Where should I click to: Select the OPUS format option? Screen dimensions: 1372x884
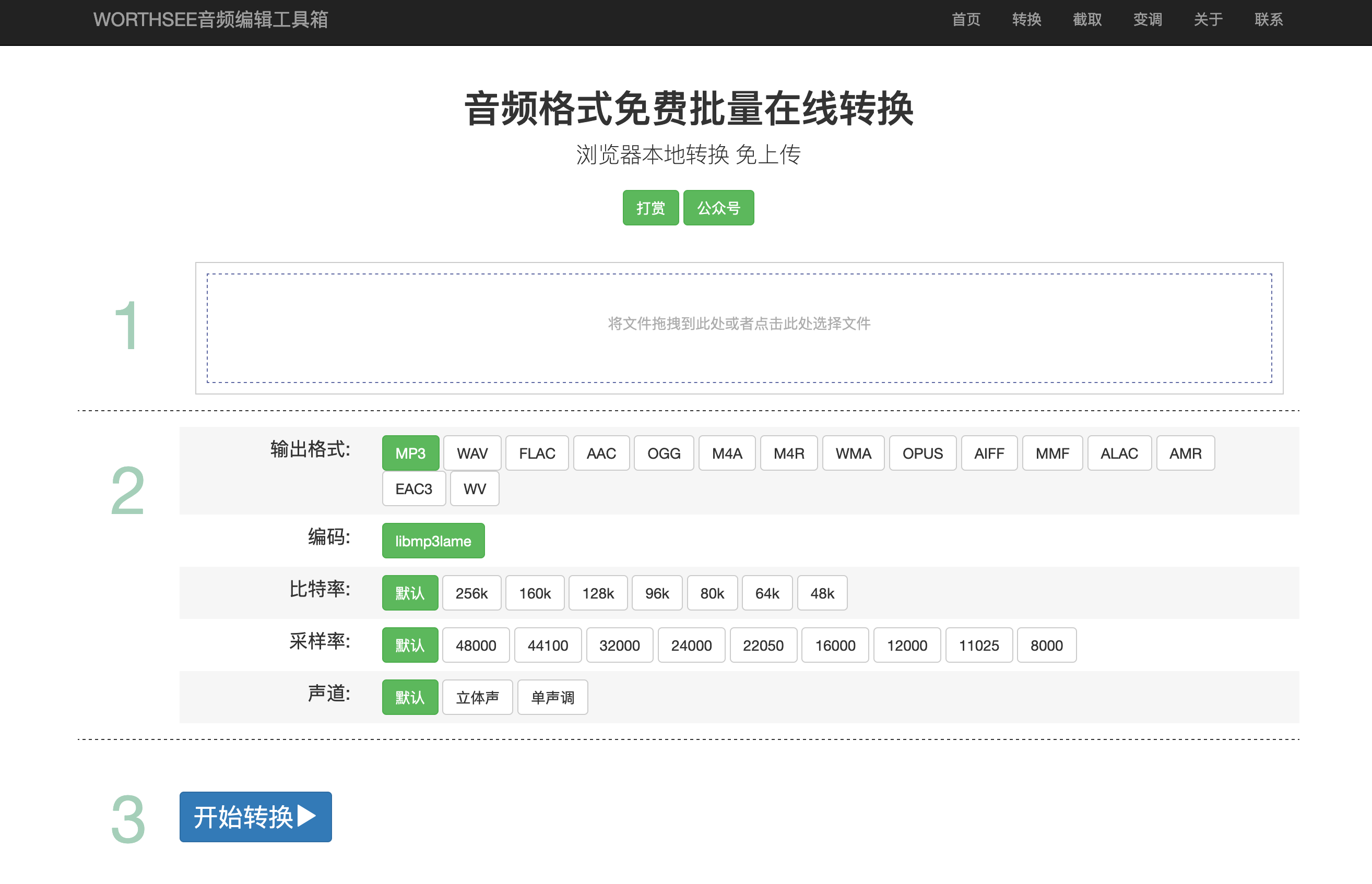tap(922, 453)
